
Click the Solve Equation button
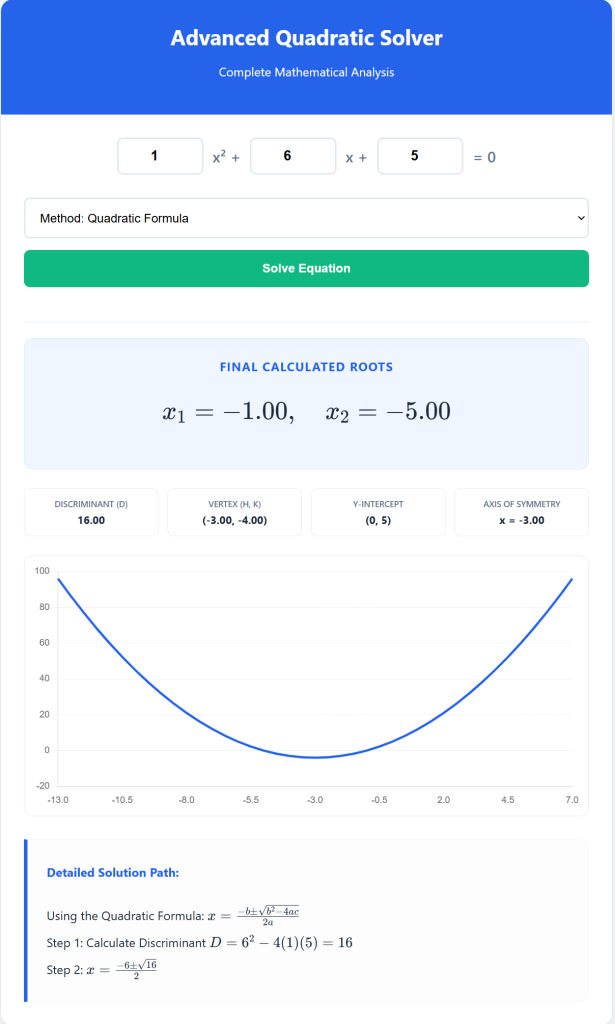click(x=306, y=268)
